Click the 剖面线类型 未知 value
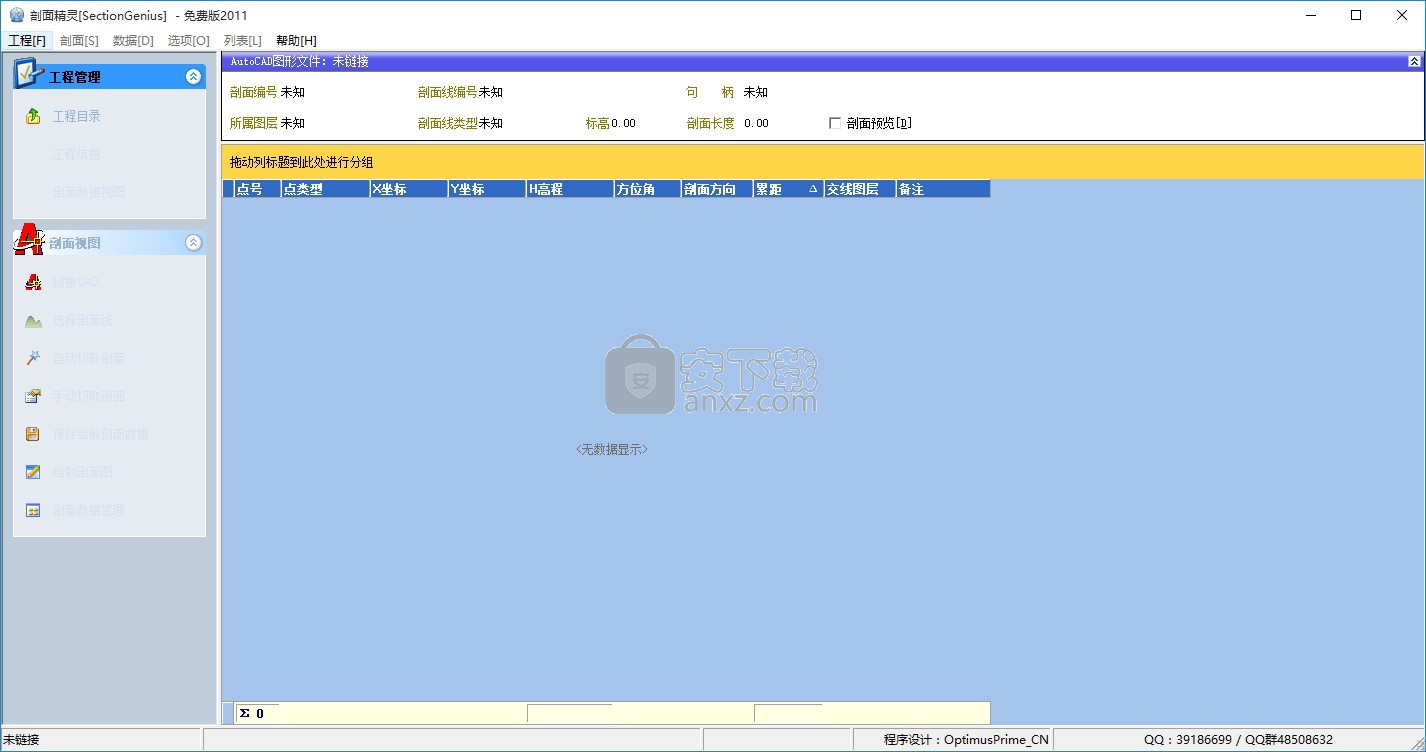The image size is (1426, 752). (x=491, y=123)
